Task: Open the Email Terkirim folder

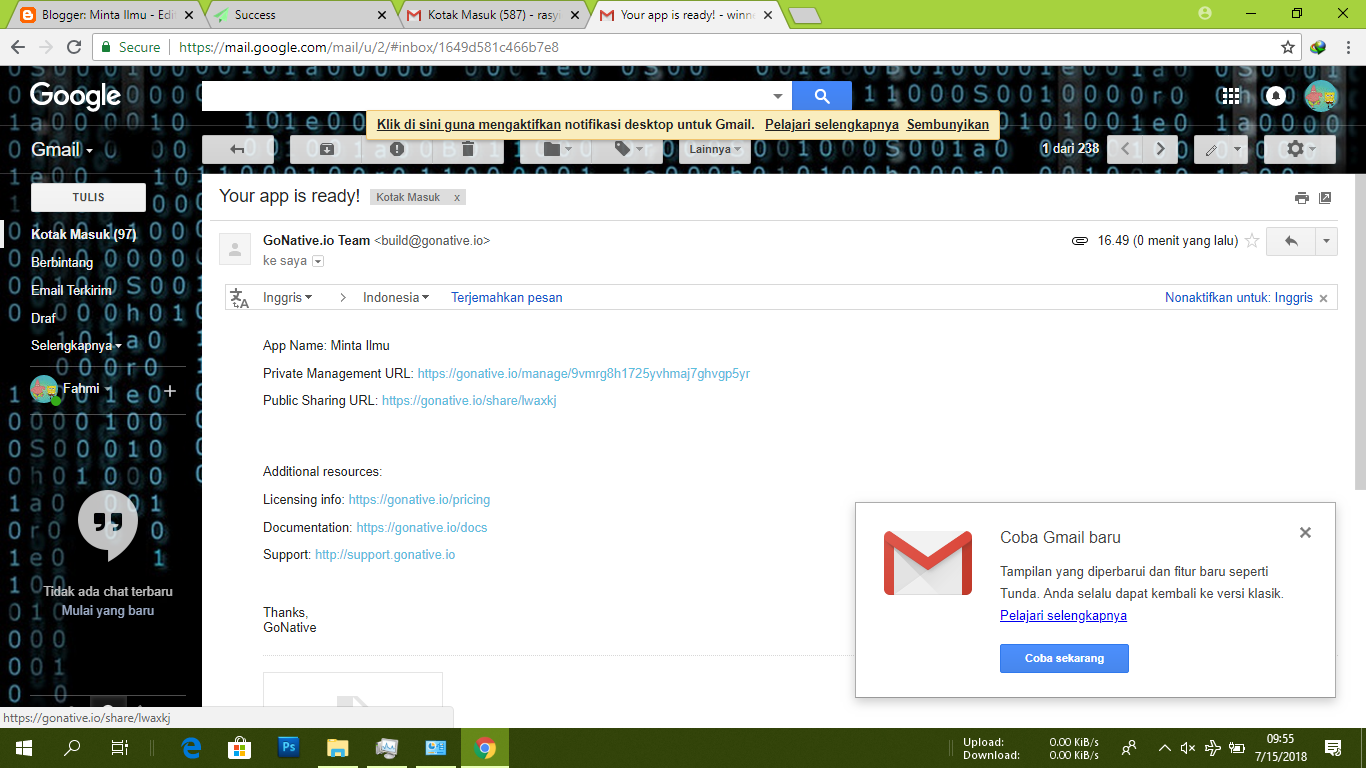Action: tap(71, 290)
